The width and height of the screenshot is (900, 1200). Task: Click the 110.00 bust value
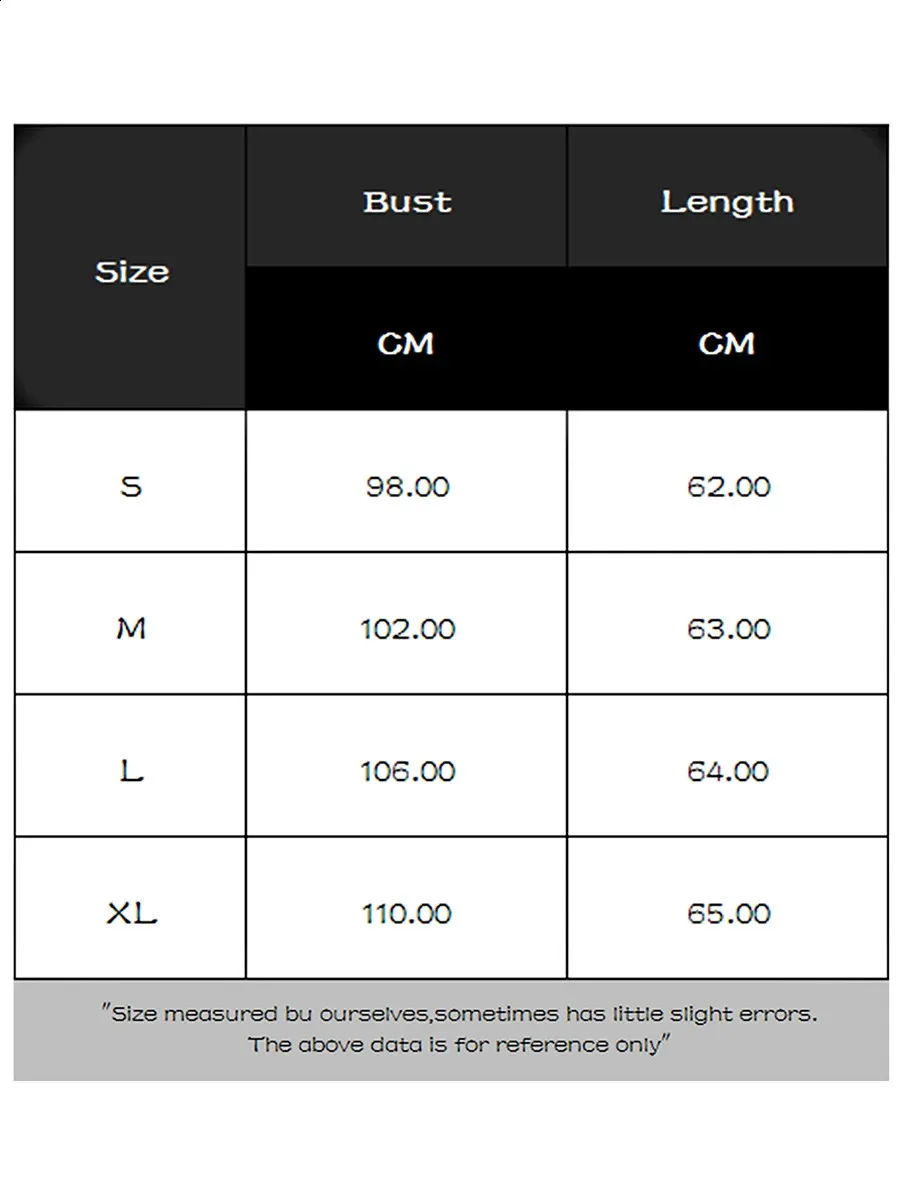[x=407, y=913]
